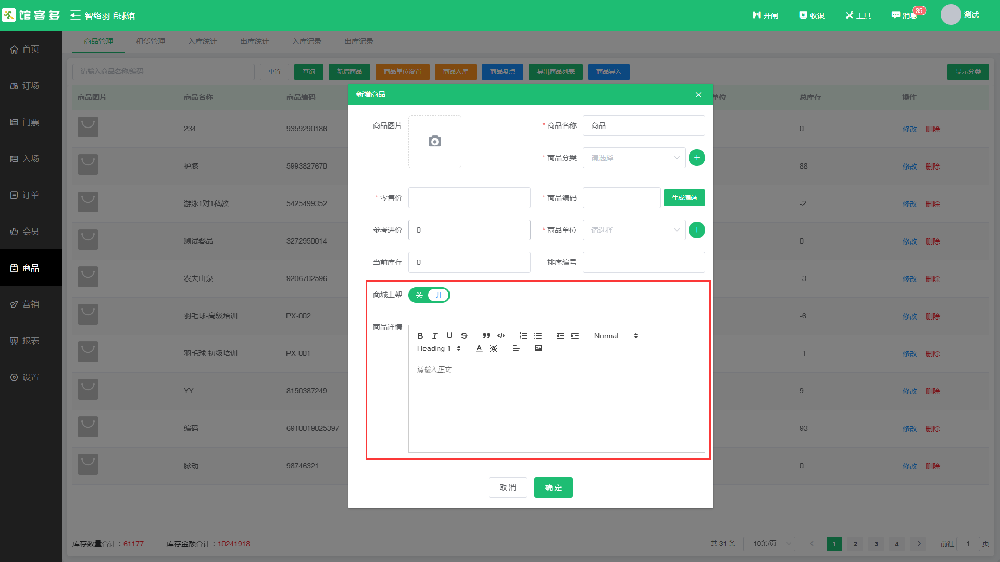The width and height of the screenshot is (1000, 562).
Task: Click the text color picker in editor
Action: pyautogui.click(x=479, y=348)
